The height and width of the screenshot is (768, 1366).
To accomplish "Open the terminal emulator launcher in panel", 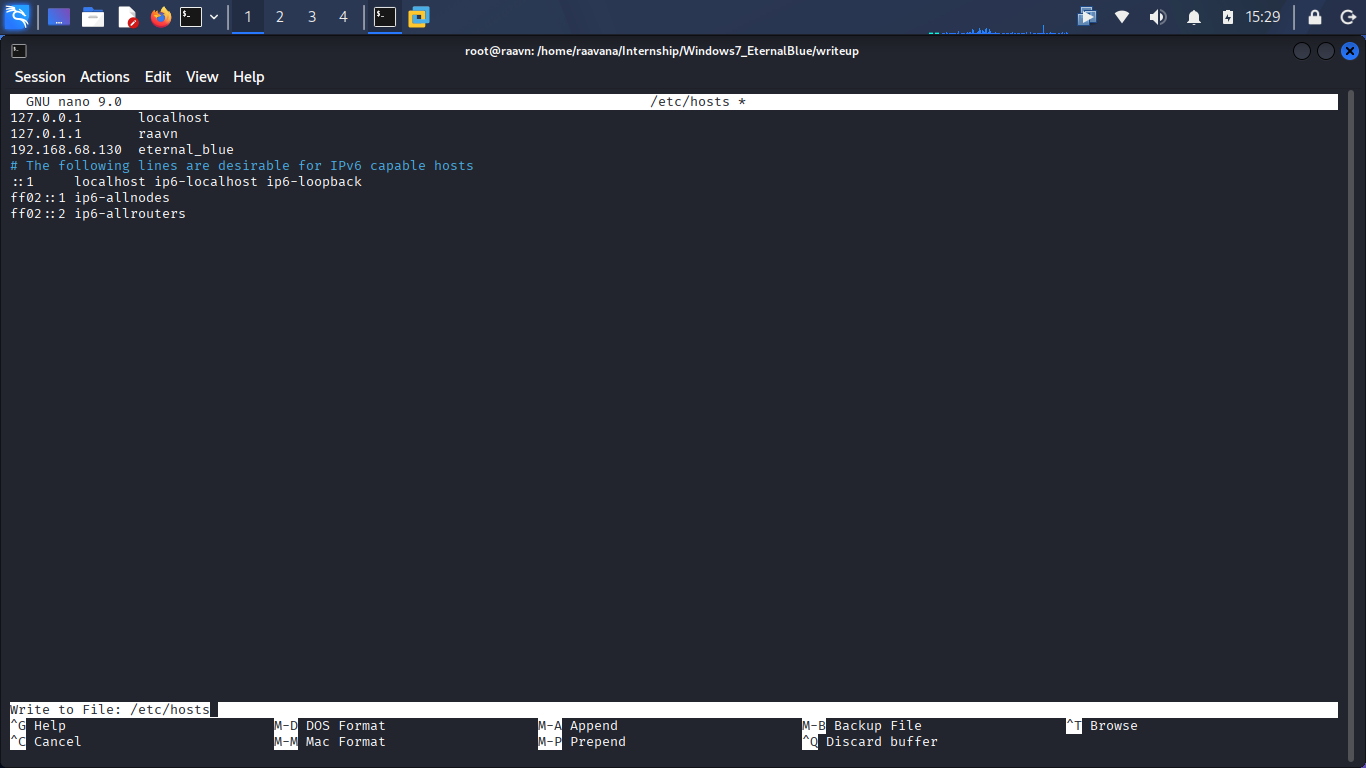I will (x=191, y=17).
